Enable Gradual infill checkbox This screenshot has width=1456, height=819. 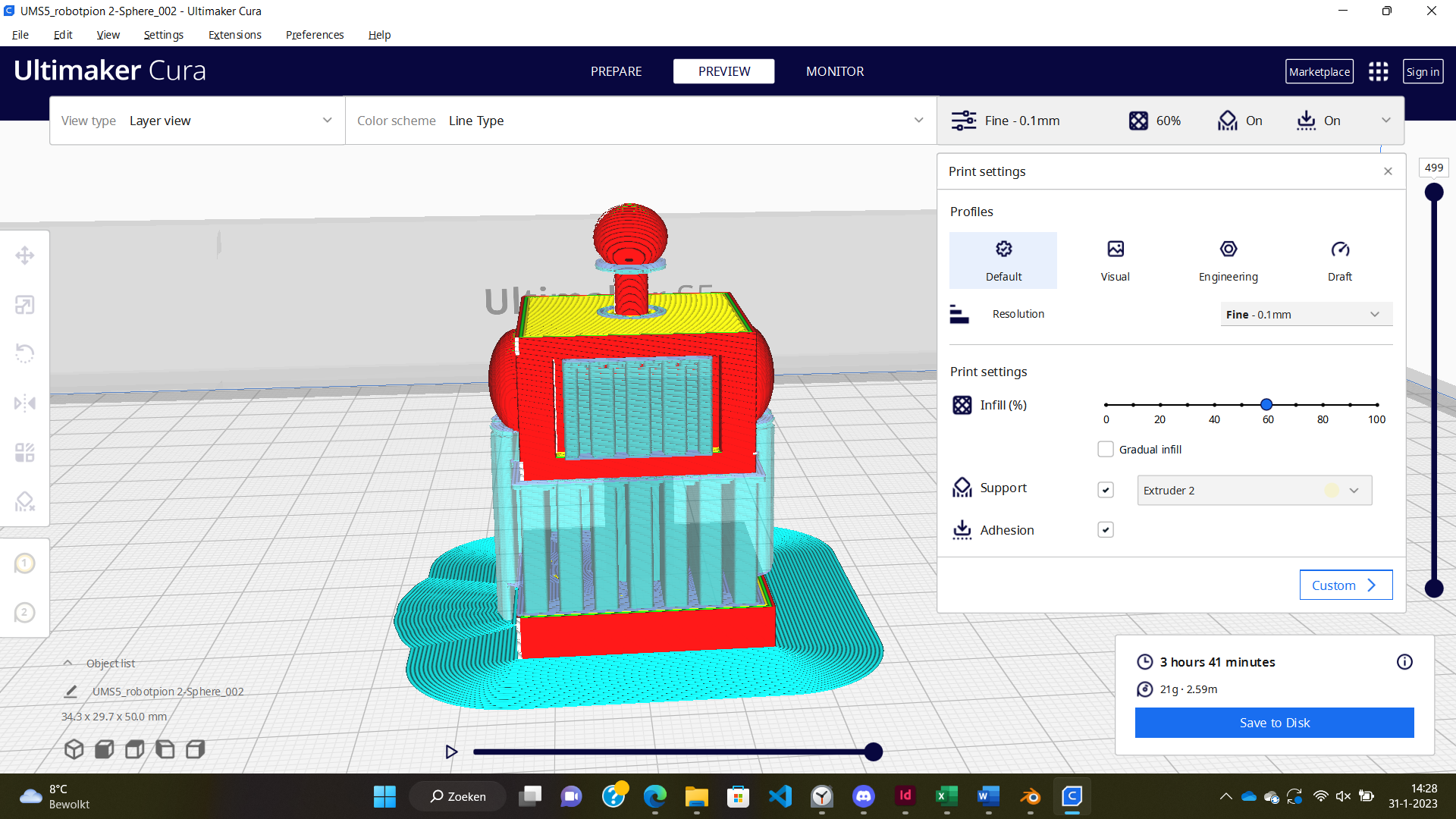[1106, 449]
